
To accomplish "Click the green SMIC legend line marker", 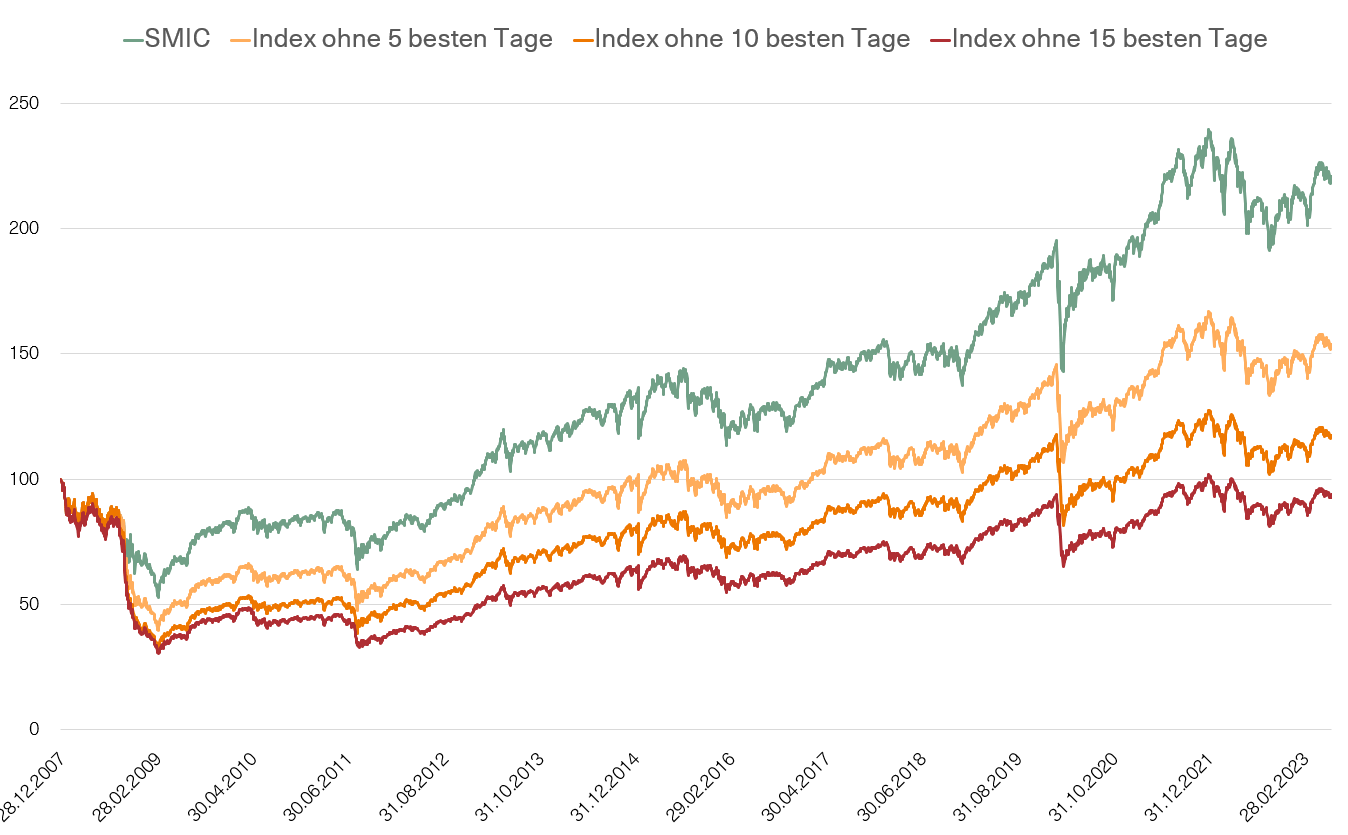I will (x=133, y=40).
